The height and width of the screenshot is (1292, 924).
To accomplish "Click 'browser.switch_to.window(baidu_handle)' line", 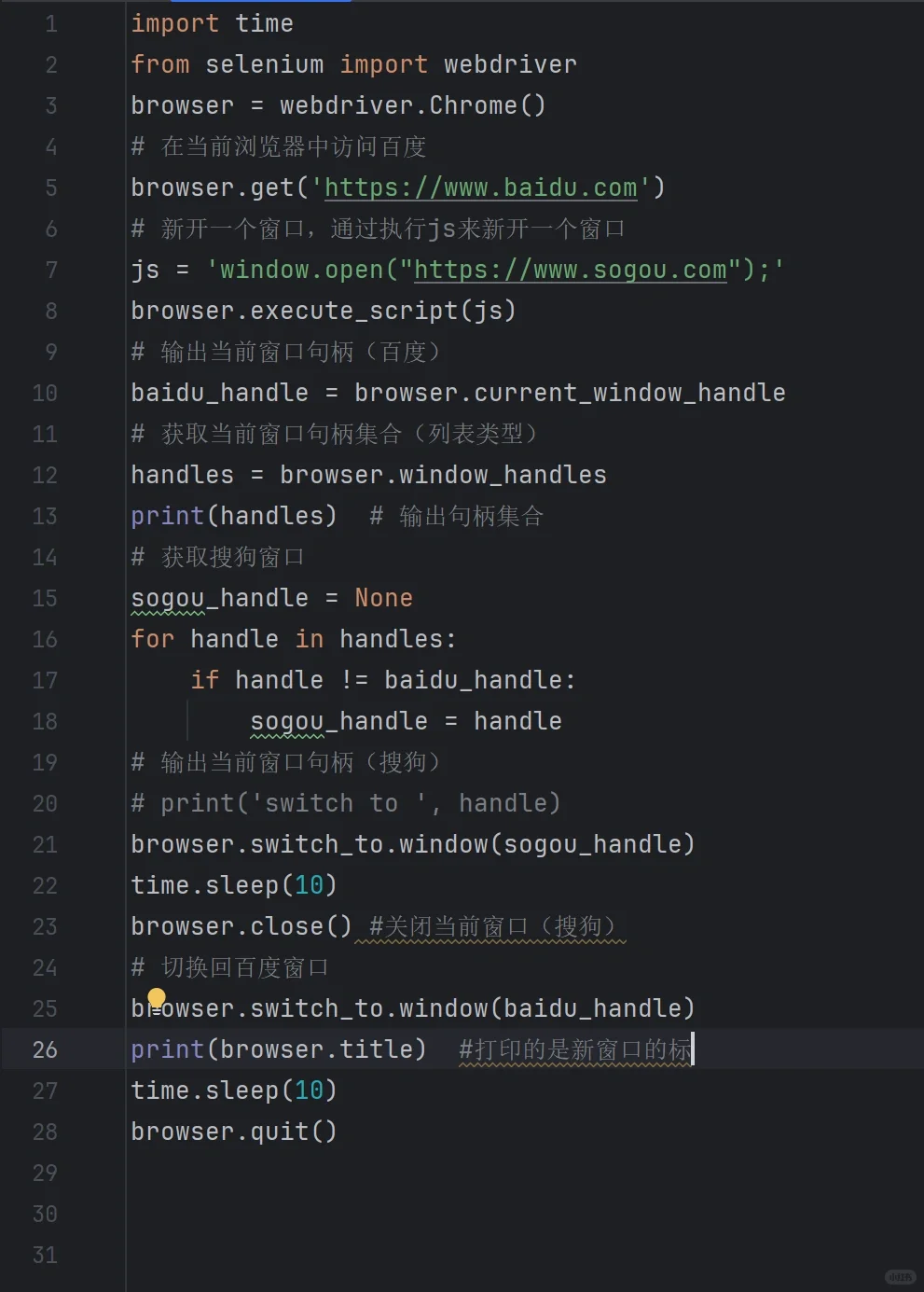I will pyautogui.click(x=413, y=1008).
